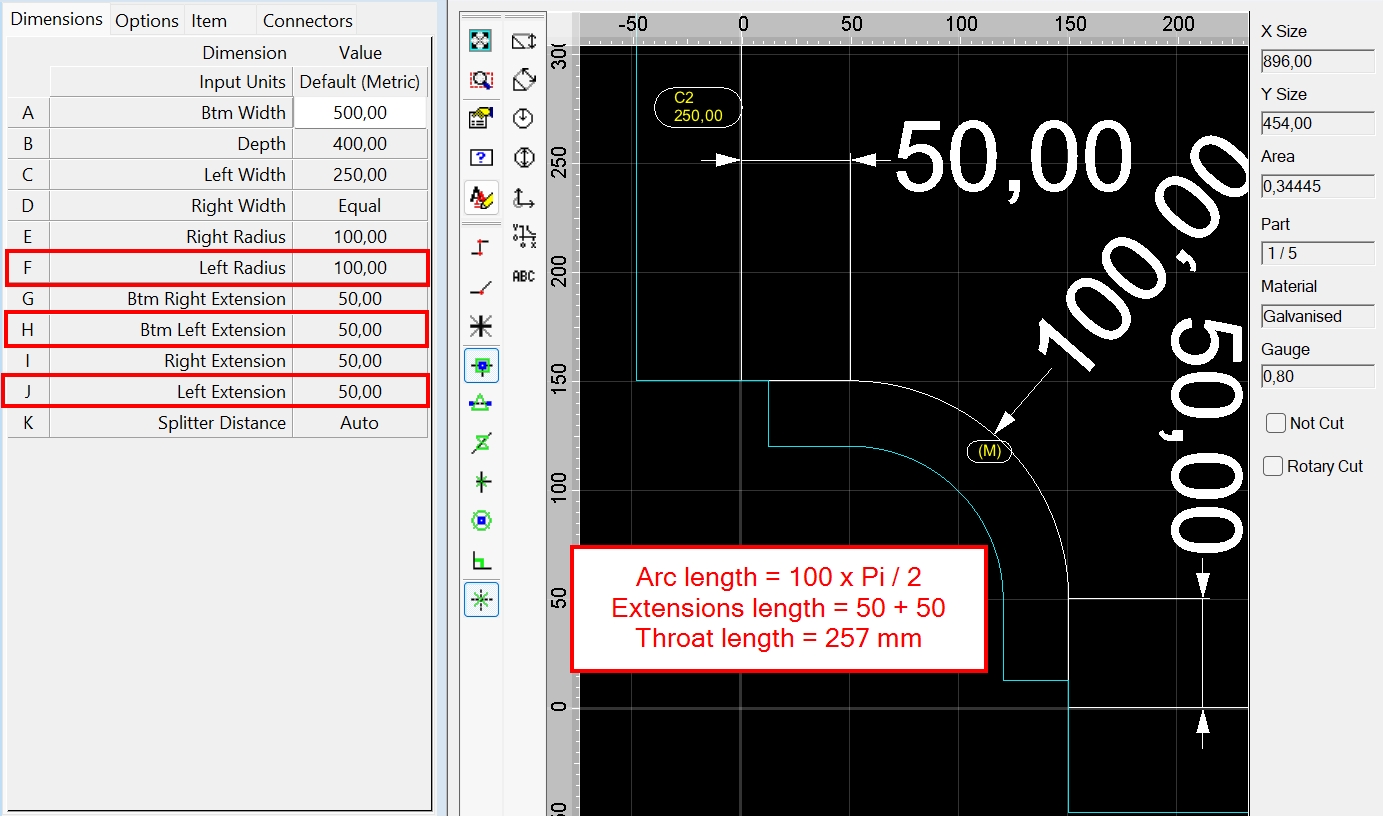Tick the Rotary Cut checkbox
Viewport: 1383px width, 816px height.
click(1273, 466)
